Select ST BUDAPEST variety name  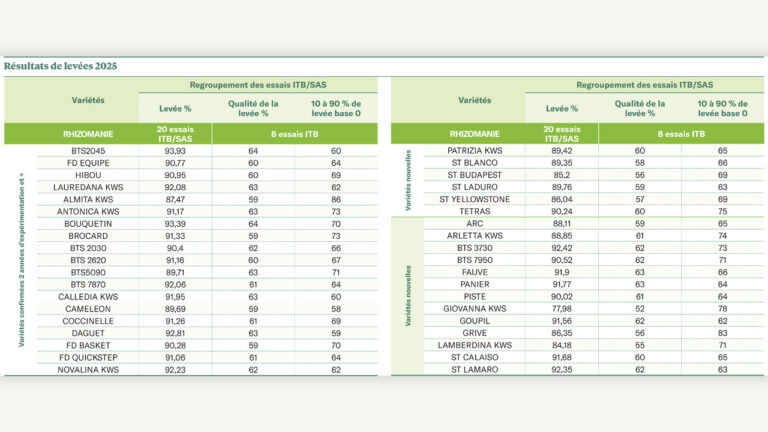coord(475,175)
